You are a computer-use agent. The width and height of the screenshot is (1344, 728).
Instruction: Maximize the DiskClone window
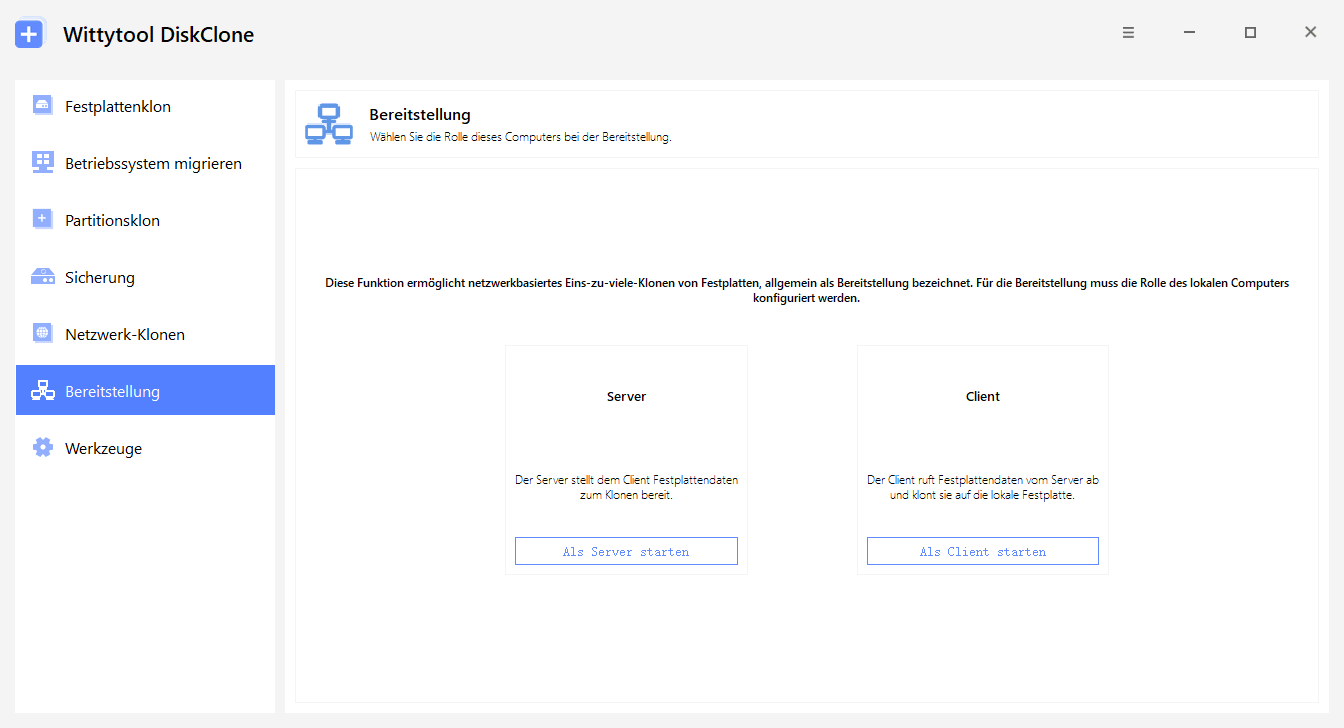click(1250, 33)
